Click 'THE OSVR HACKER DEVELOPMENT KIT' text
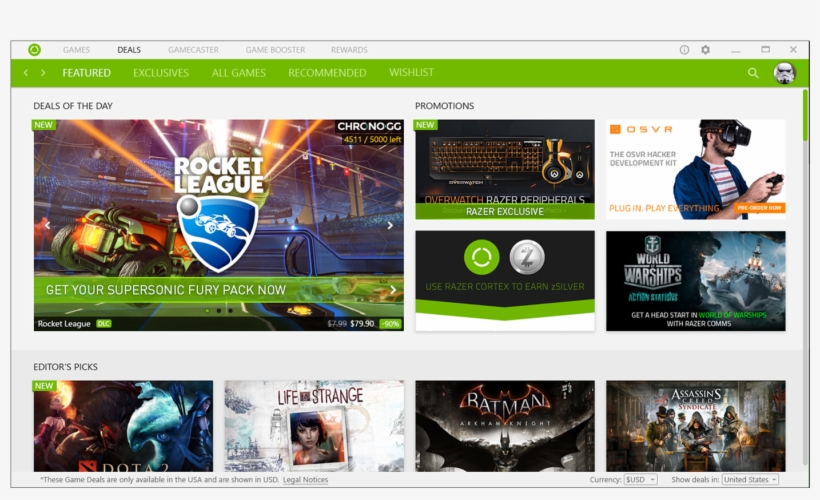Viewport: 820px width, 500px height. pos(643,158)
